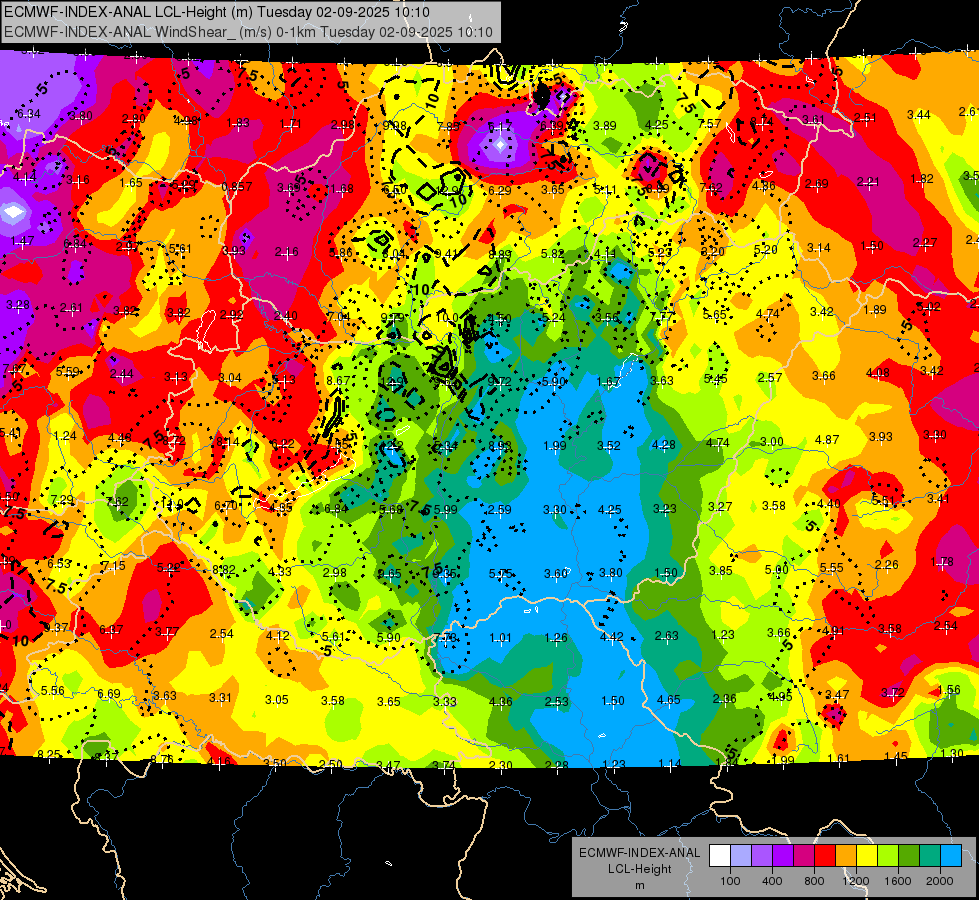The width and height of the screenshot is (979, 900).
Task: Click the wind shear value 8.82
Action: coord(224,569)
